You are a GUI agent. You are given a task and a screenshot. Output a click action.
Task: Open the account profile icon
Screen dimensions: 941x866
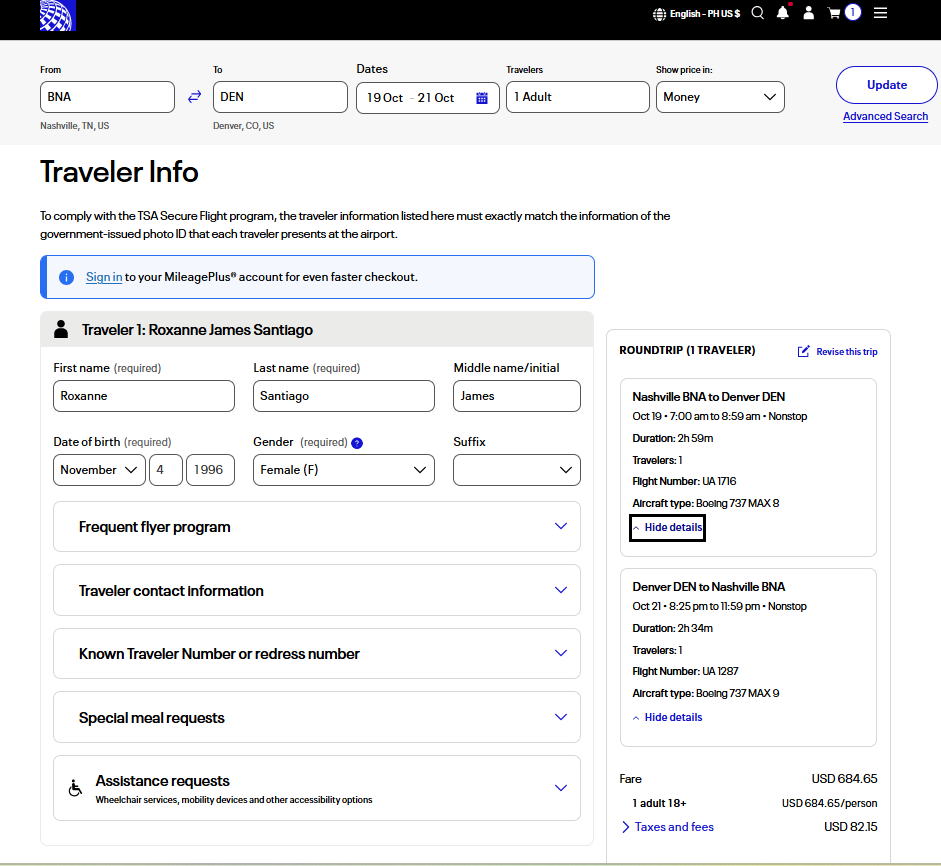click(809, 13)
